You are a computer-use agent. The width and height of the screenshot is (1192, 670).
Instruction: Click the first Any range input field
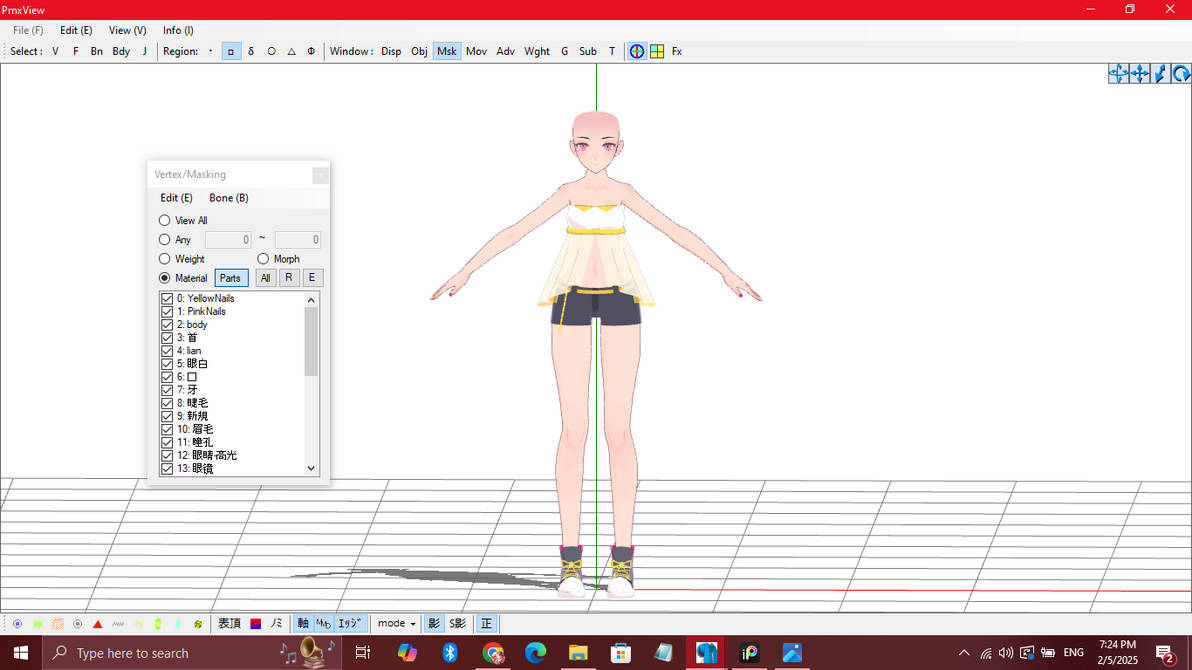228,240
